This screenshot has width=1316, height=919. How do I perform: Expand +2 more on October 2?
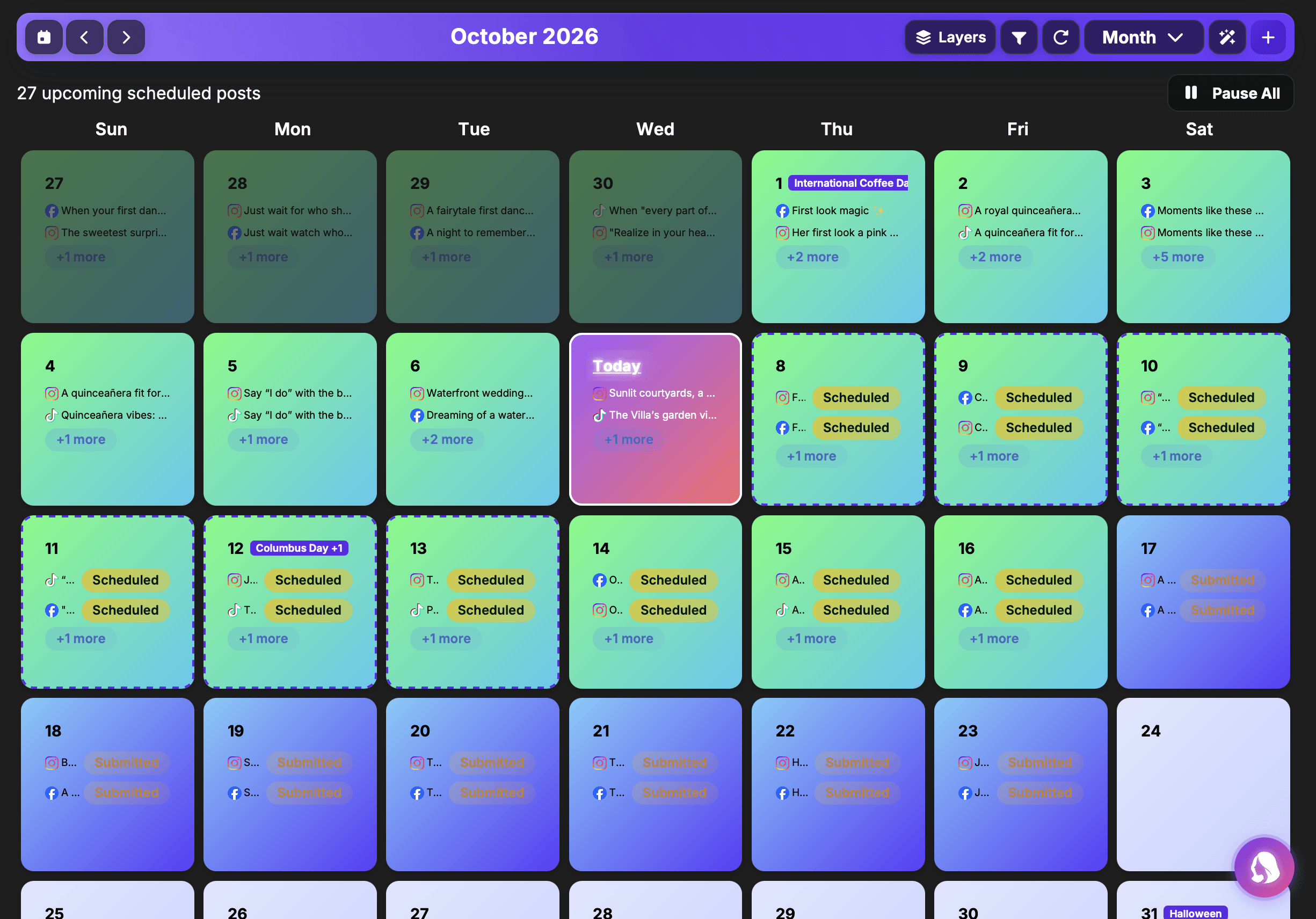coord(995,257)
